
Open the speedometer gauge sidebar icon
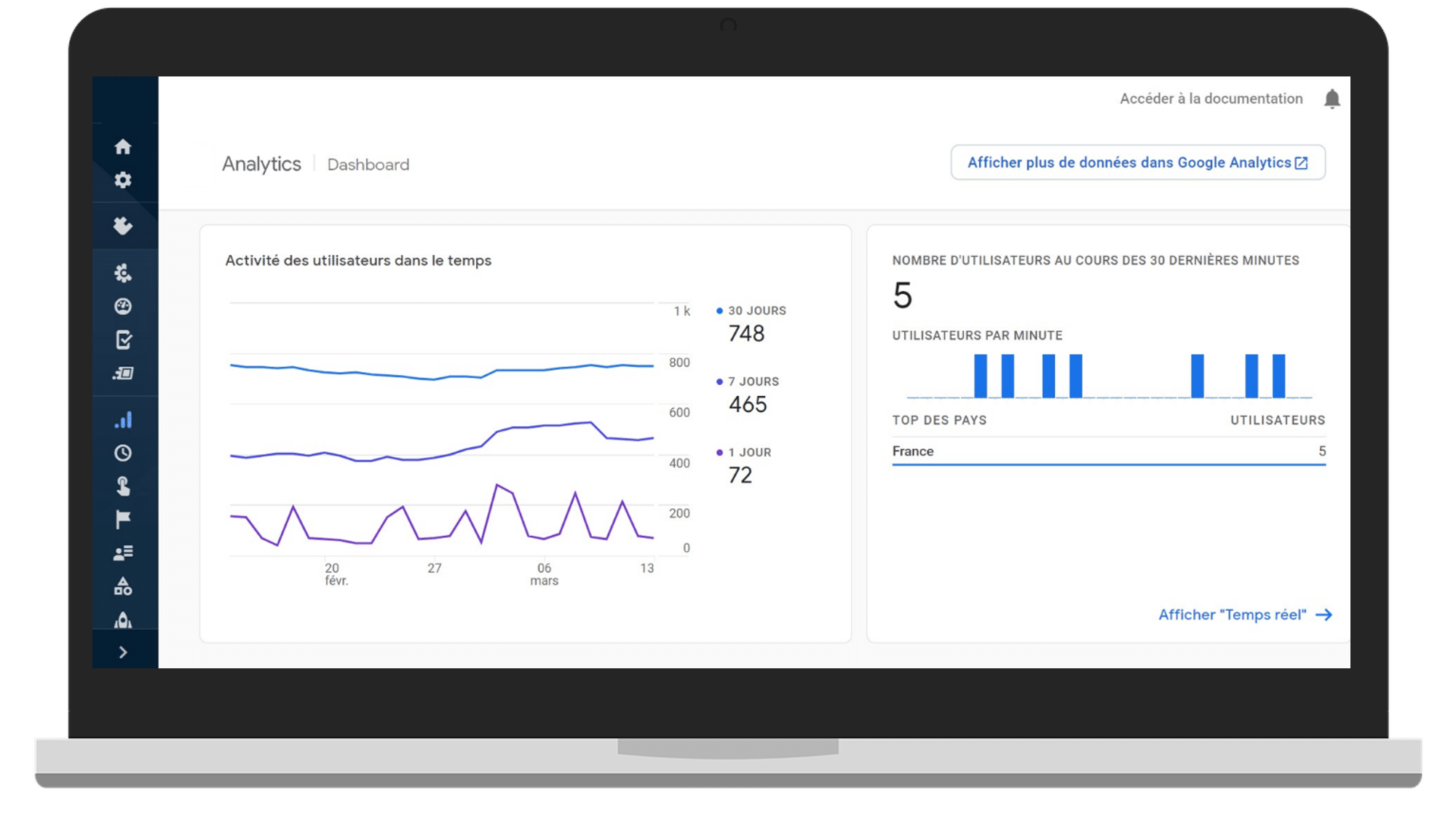pyautogui.click(x=123, y=306)
